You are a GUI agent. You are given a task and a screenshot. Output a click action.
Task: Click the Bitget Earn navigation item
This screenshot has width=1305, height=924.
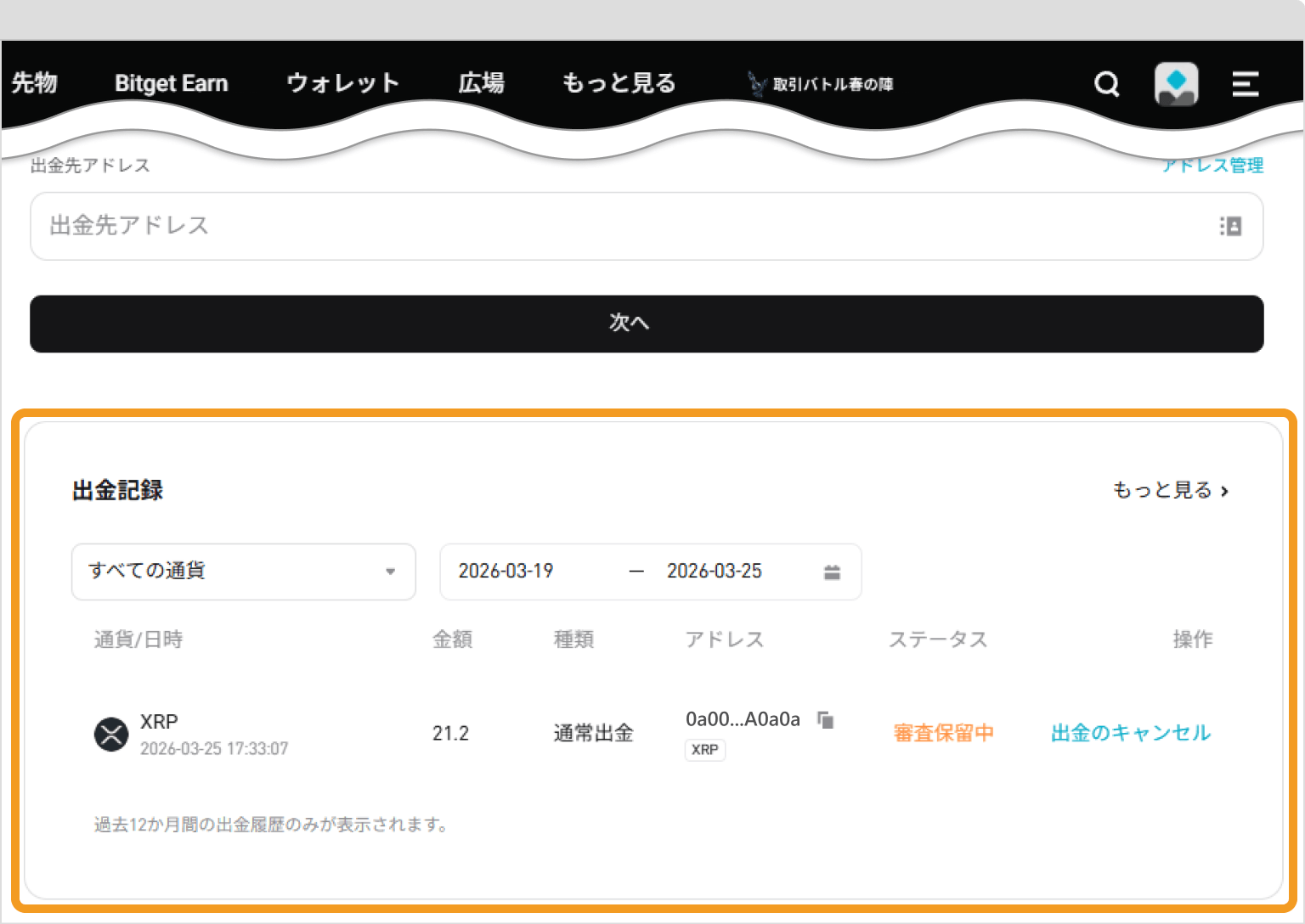click(171, 82)
